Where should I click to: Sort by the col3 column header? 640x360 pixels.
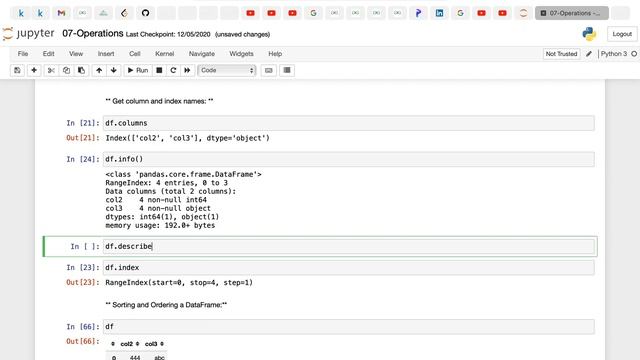pos(154,344)
